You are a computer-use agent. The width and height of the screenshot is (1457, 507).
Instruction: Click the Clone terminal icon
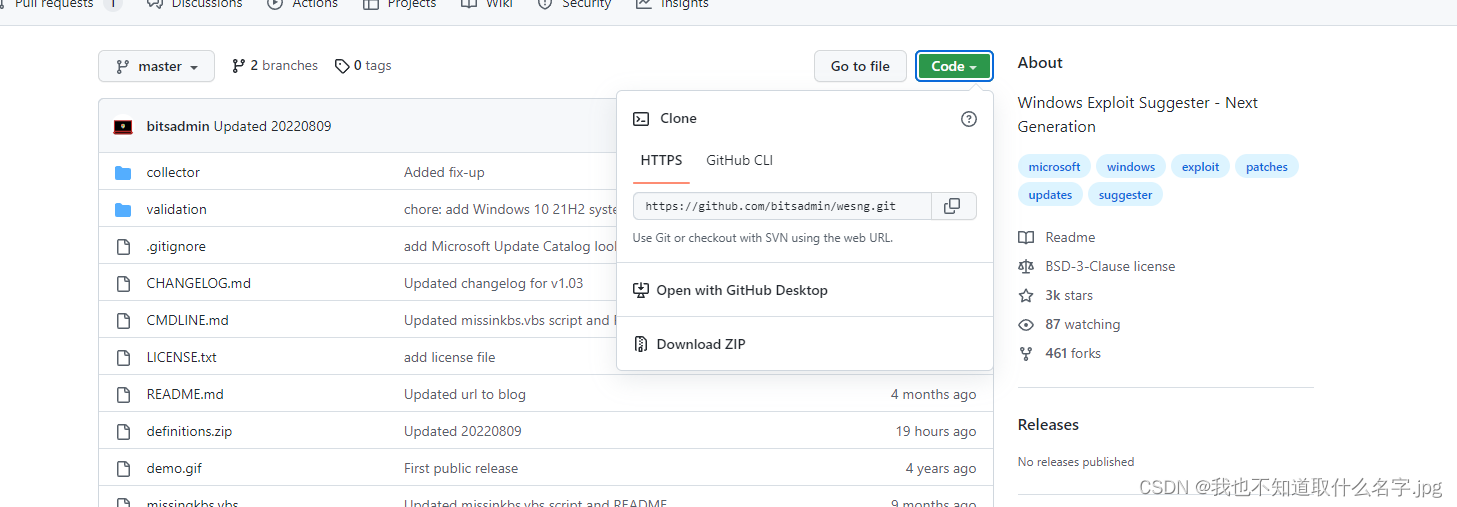click(x=641, y=118)
